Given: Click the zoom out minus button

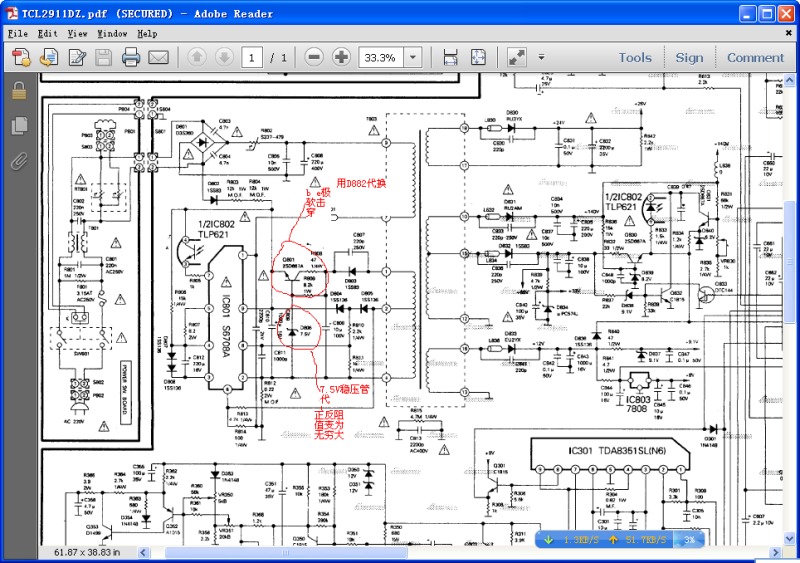Looking at the screenshot, I should pyautogui.click(x=314, y=57).
